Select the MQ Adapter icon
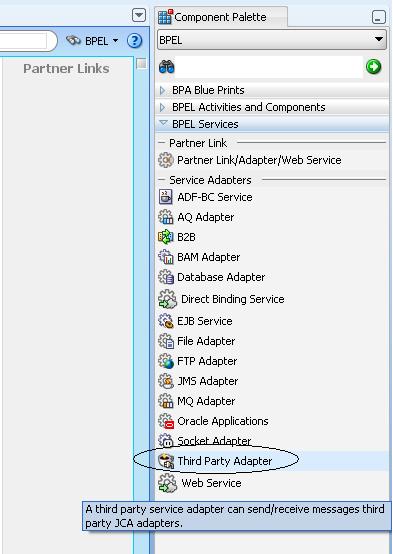 tap(166, 401)
